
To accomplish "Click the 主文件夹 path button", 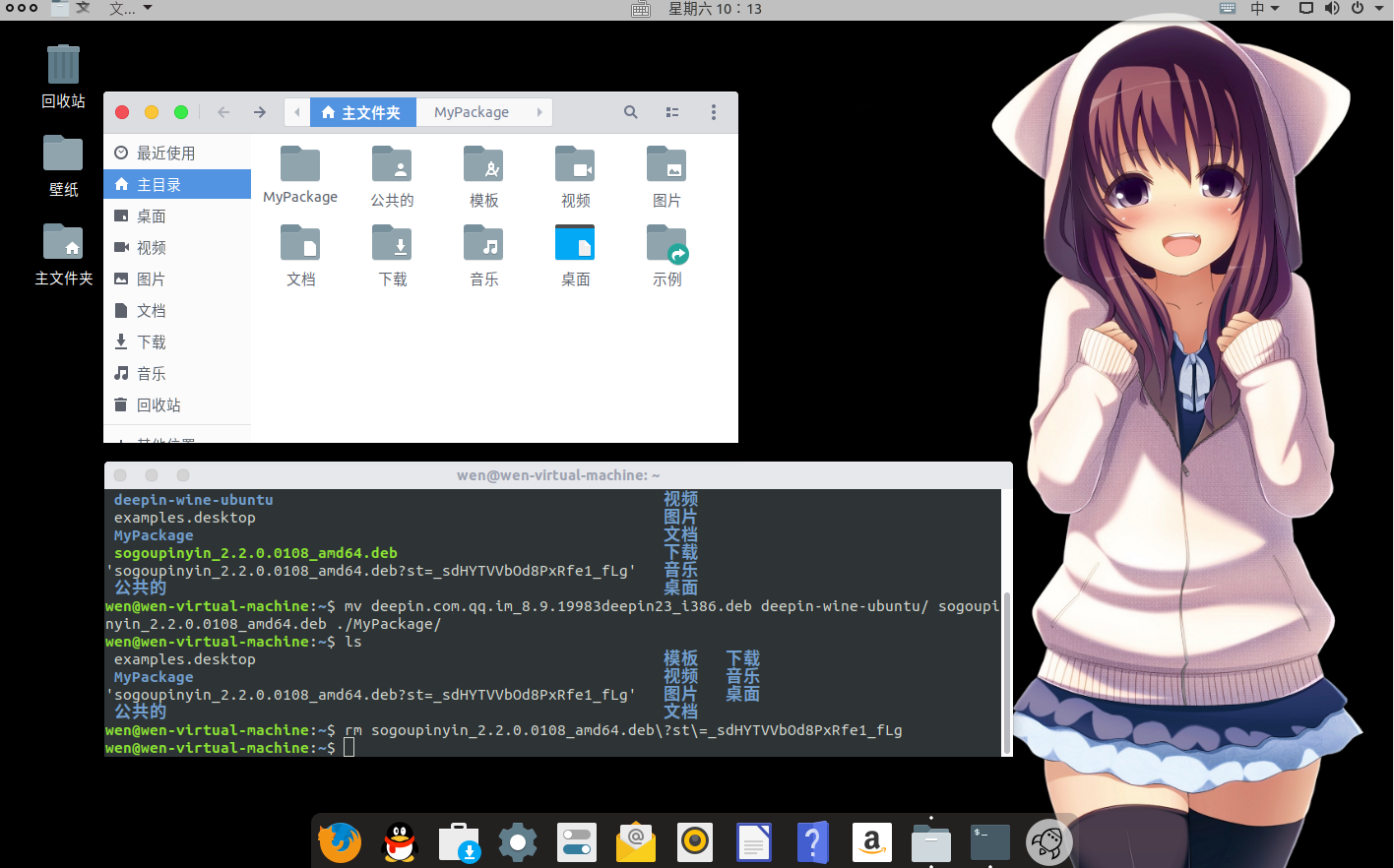I will pos(362,112).
